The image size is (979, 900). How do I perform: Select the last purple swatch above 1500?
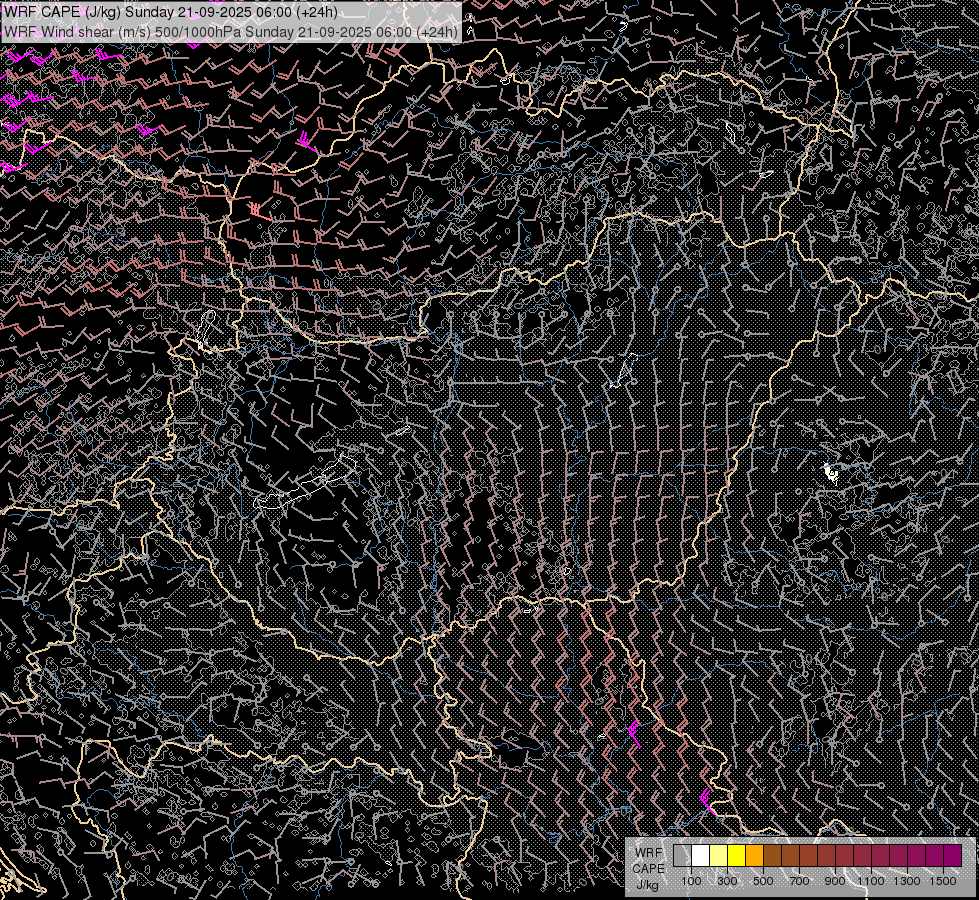tap(953, 855)
